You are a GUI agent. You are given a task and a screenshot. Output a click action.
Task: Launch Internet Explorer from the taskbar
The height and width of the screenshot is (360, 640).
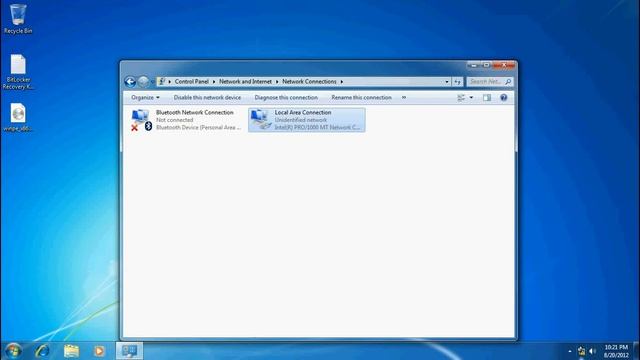click(42, 351)
